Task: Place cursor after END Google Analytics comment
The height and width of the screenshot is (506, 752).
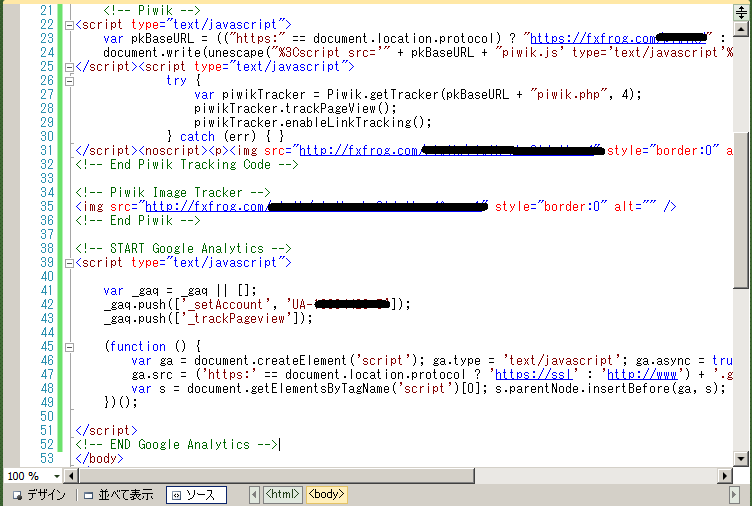Action: [x=279, y=444]
